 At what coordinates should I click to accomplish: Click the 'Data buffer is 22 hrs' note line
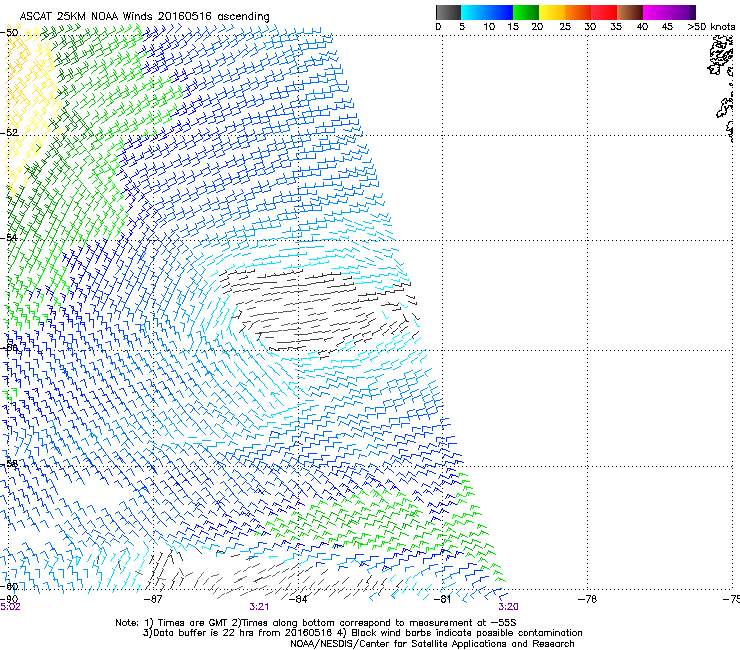pos(362,633)
